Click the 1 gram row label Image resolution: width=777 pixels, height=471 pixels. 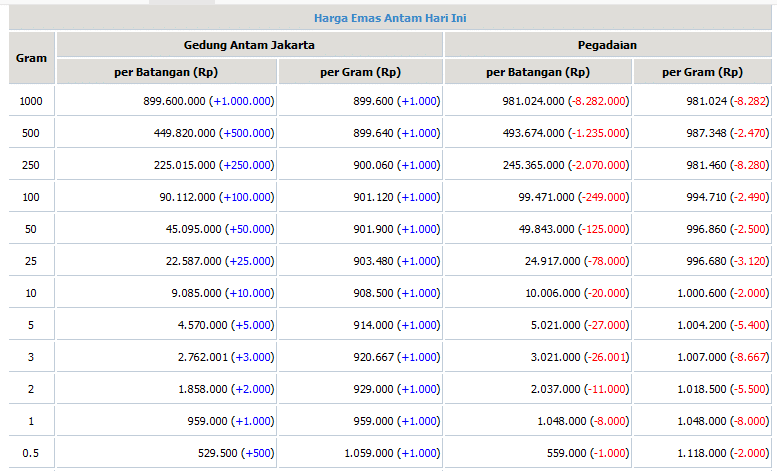click(x=31, y=421)
